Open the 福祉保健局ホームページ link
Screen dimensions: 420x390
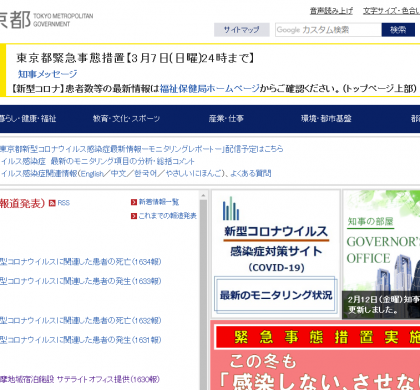(209, 88)
